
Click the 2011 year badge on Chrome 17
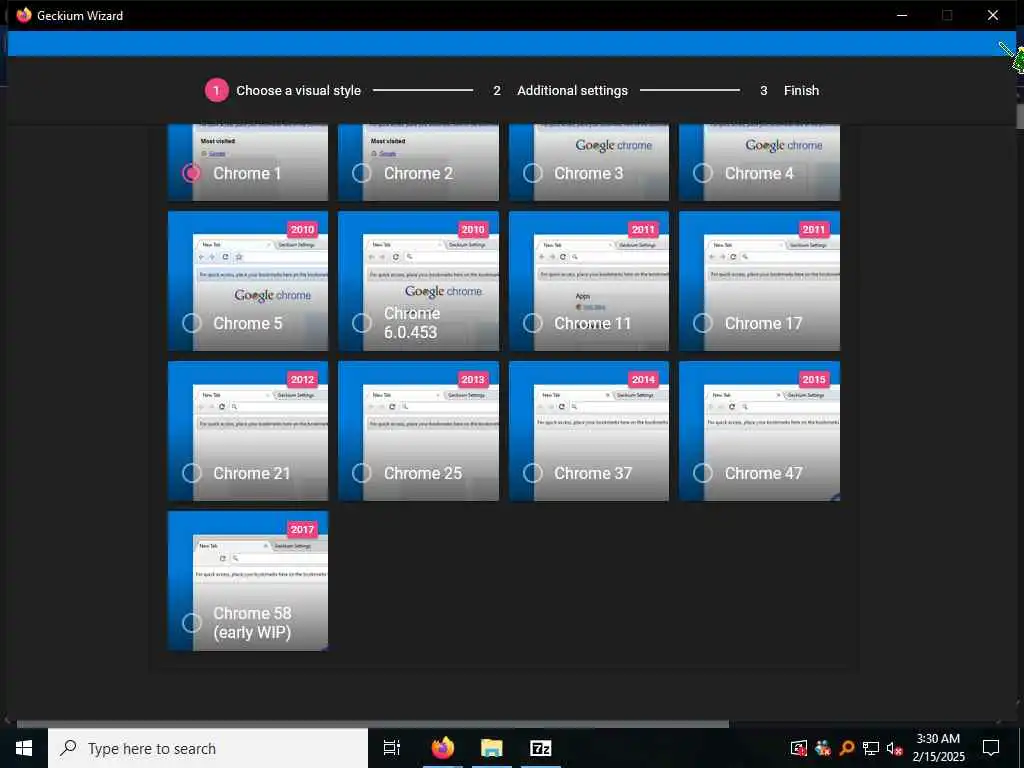(x=814, y=229)
